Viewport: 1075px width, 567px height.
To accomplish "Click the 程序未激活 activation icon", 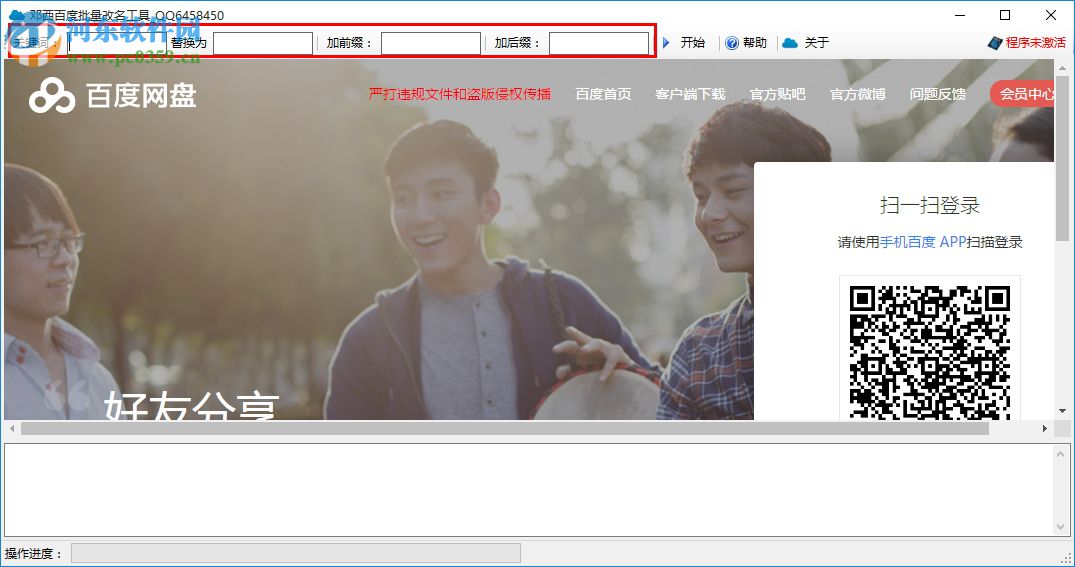I will point(995,43).
